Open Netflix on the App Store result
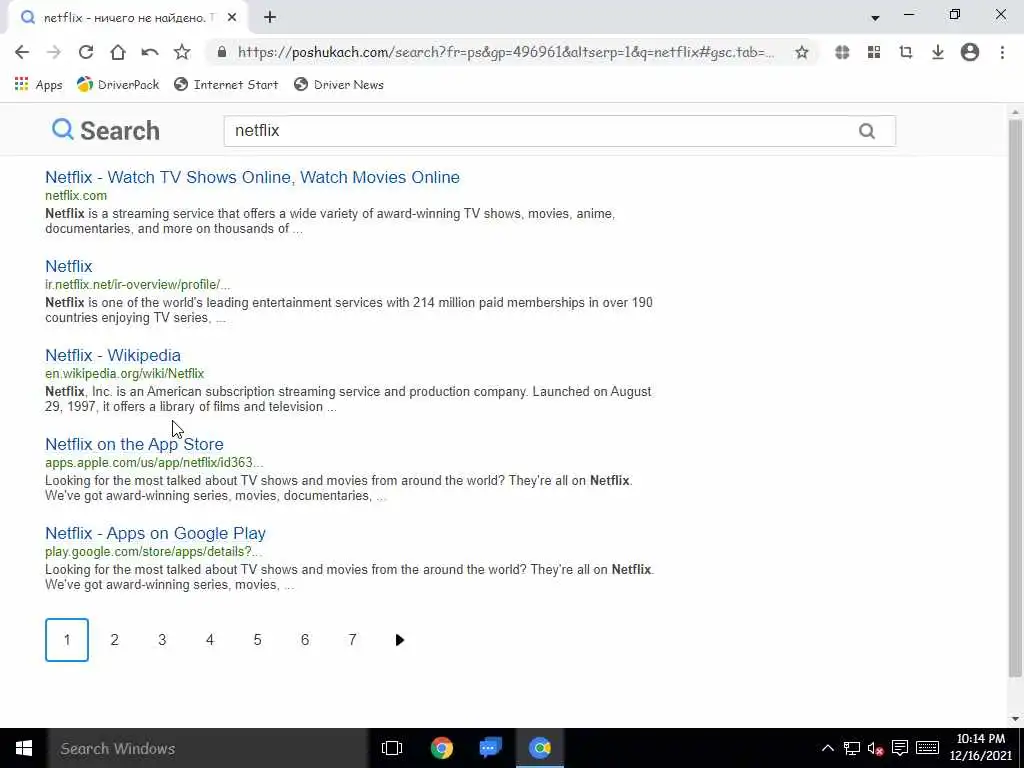The image size is (1024, 768). 134,444
